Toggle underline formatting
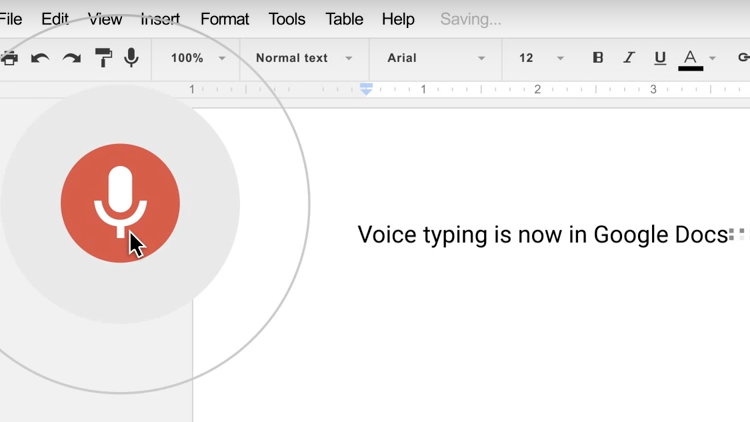 tap(660, 58)
